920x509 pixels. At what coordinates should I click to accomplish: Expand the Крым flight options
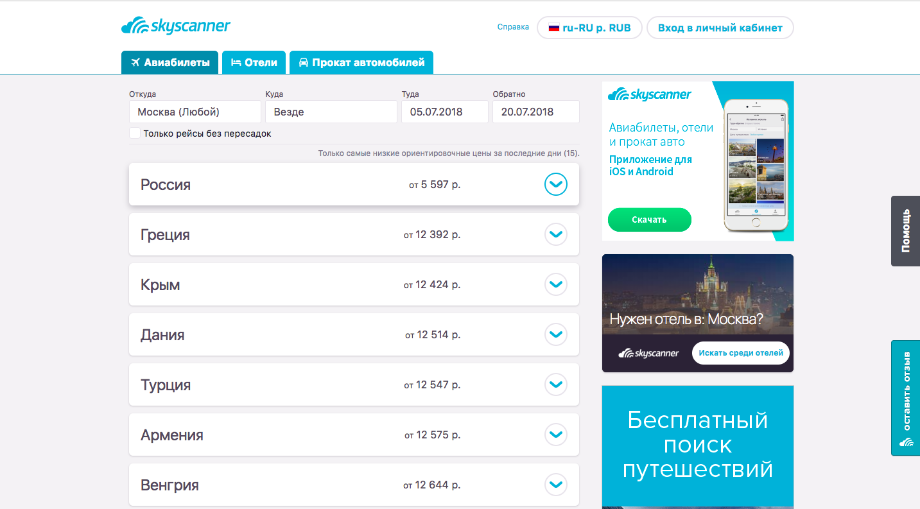pos(556,284)
